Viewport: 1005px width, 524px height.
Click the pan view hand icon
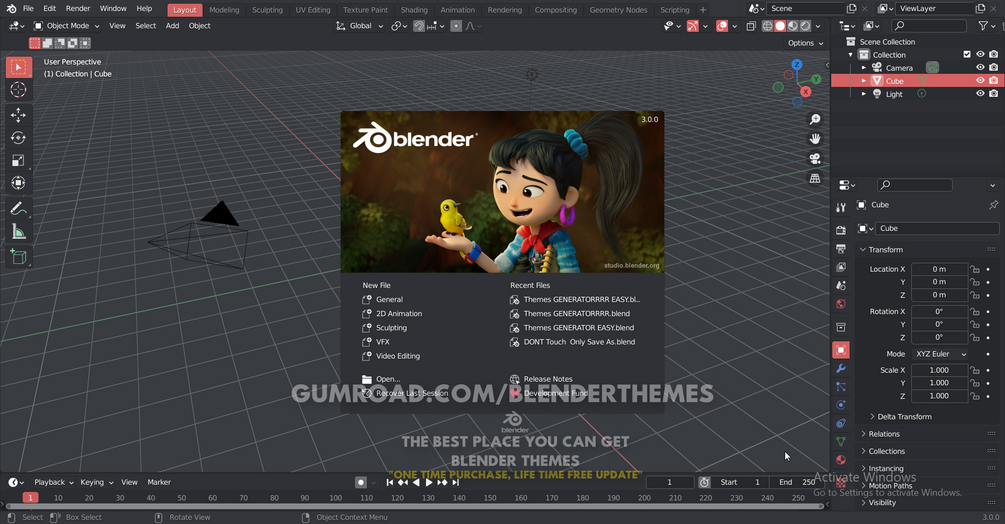click(815, 139)
